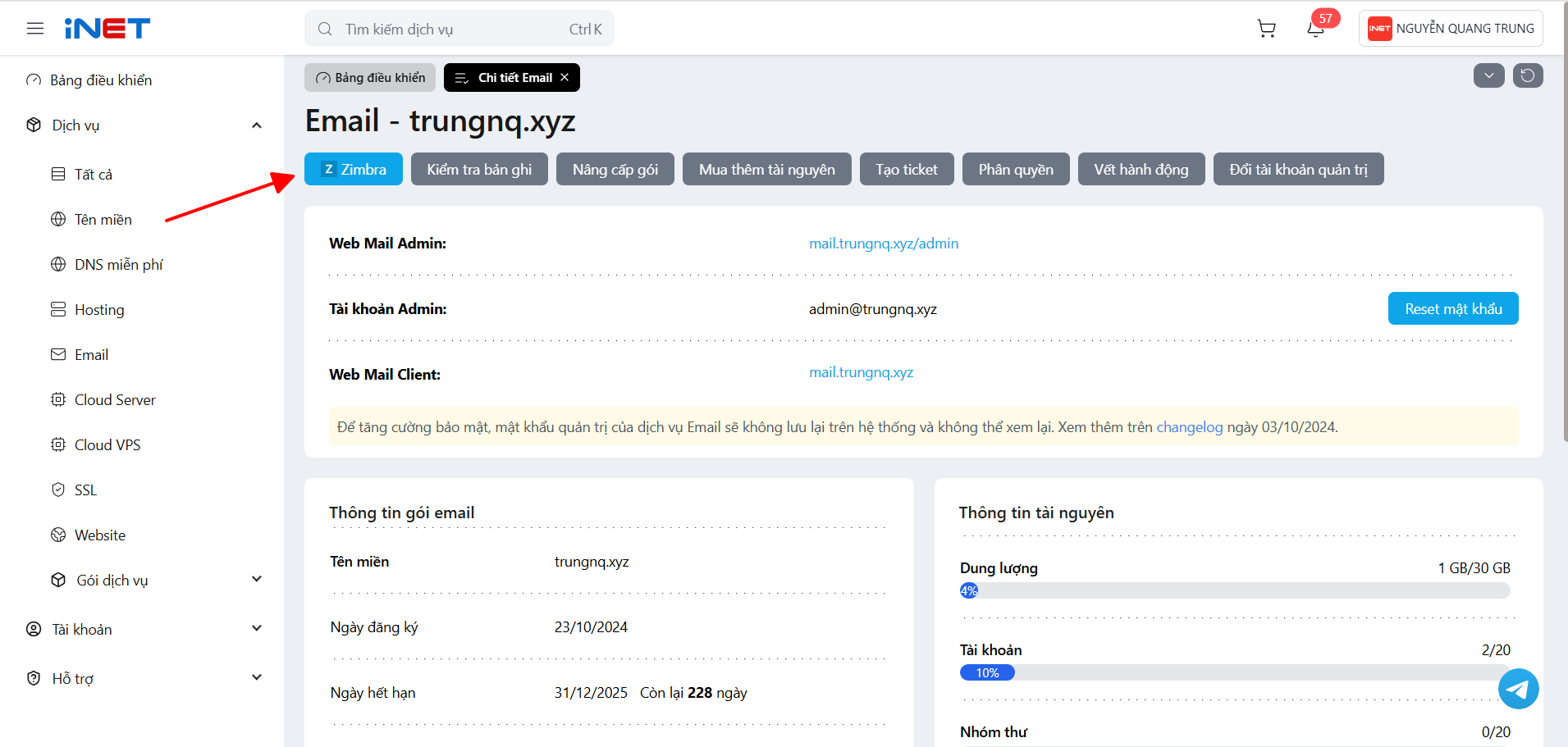The width and height of the screenshot is (1568, 747).
Task: Open NGUYỄN QUANG TRUNG account menu
Action: tap(1451, 29)
